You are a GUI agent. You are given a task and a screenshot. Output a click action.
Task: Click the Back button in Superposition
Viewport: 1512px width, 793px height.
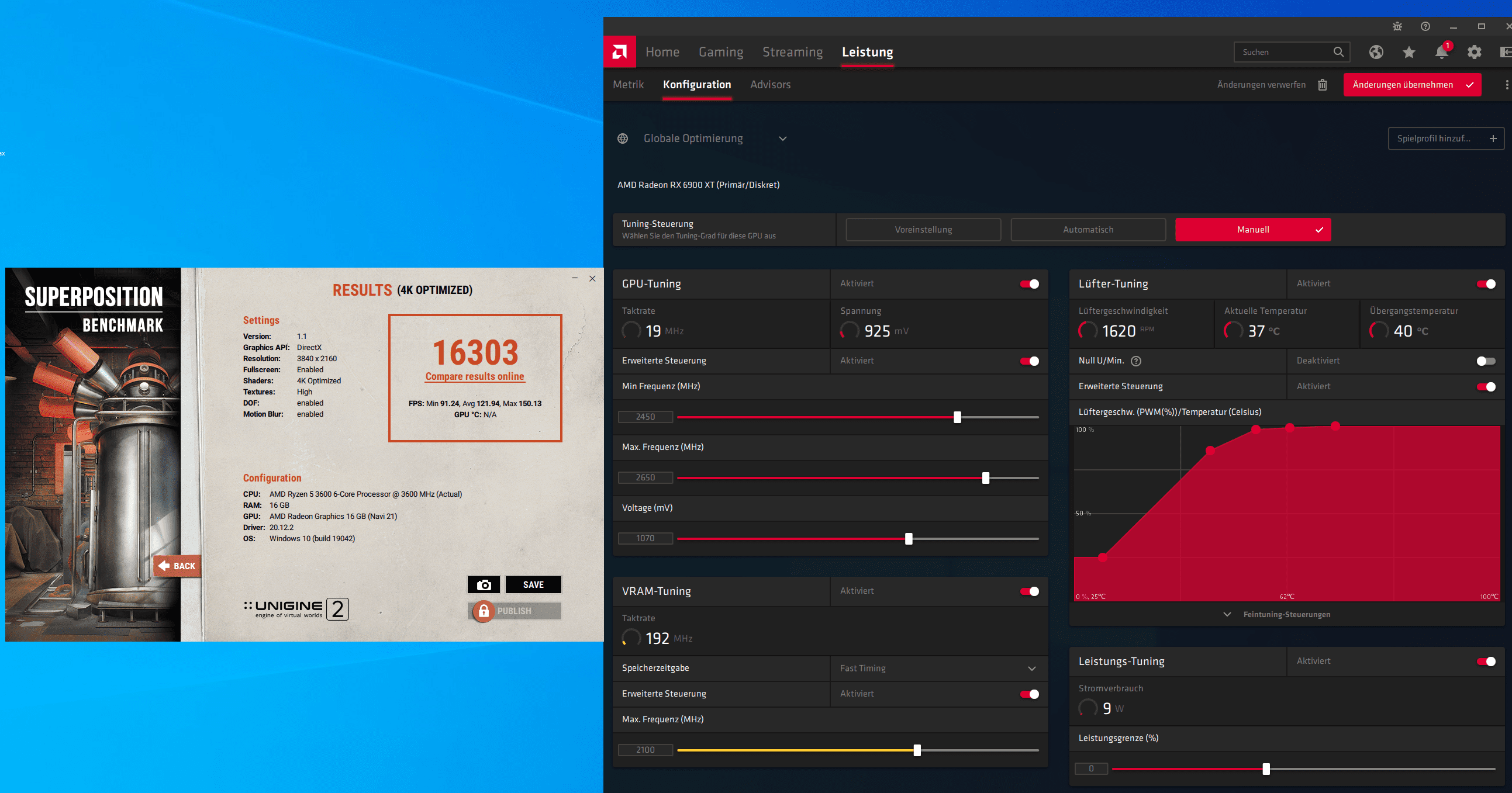[x=177, y=566]
